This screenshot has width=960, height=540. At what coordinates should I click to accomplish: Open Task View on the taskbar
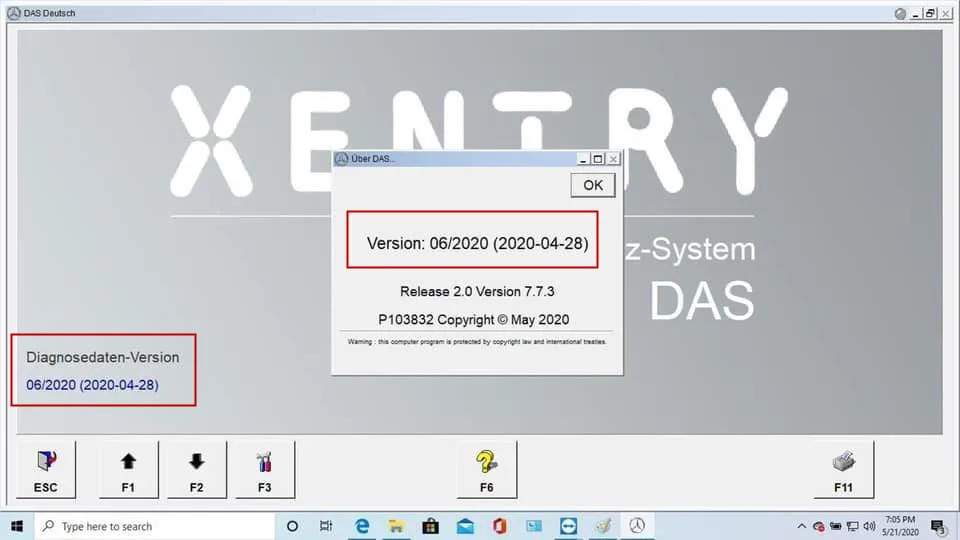point(326,526)
